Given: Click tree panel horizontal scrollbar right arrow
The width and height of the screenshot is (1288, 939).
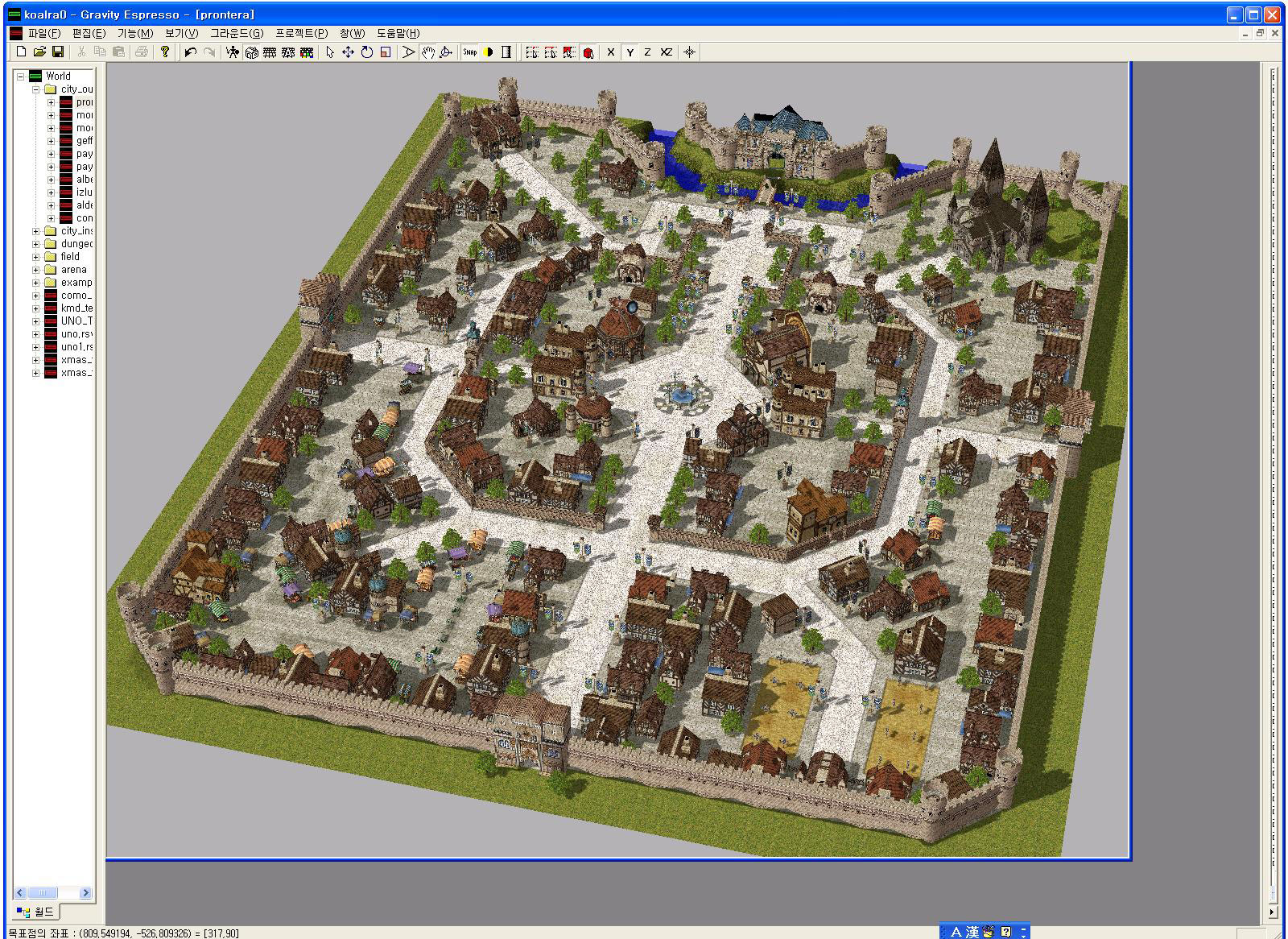Looking at the screenshot, I should tap(85, 893).
